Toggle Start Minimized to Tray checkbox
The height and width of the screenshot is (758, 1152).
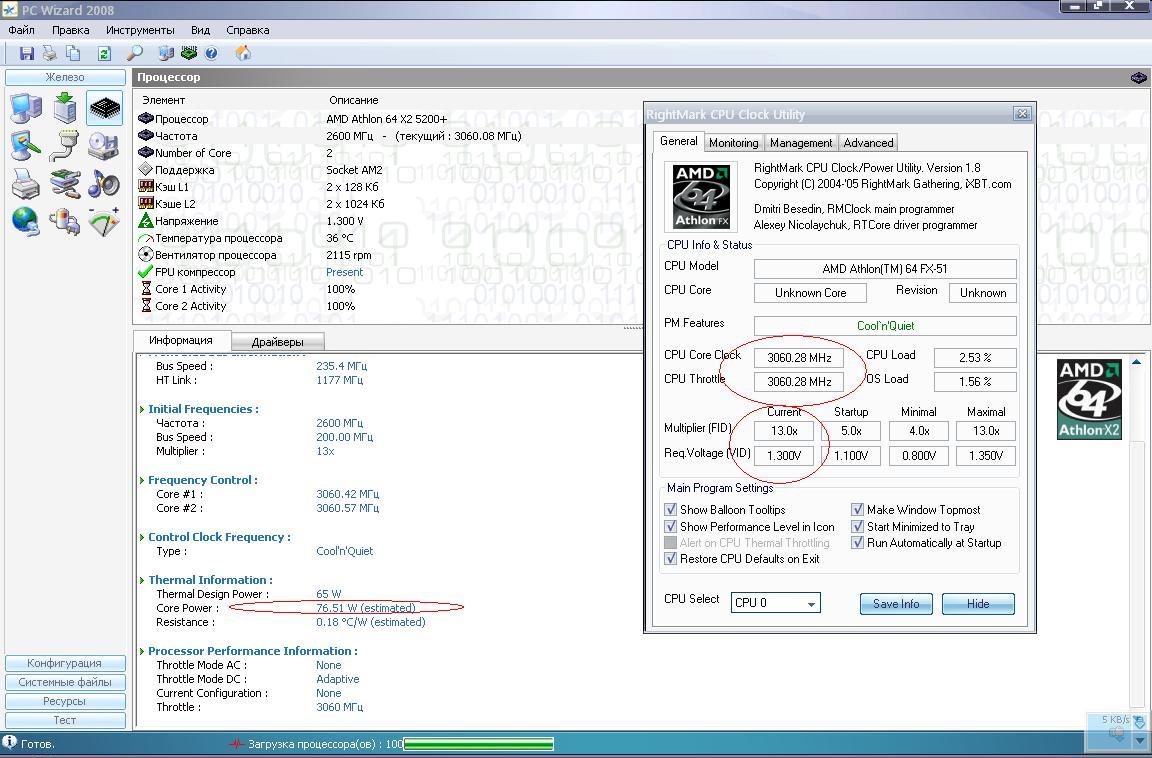coord(857,526)
